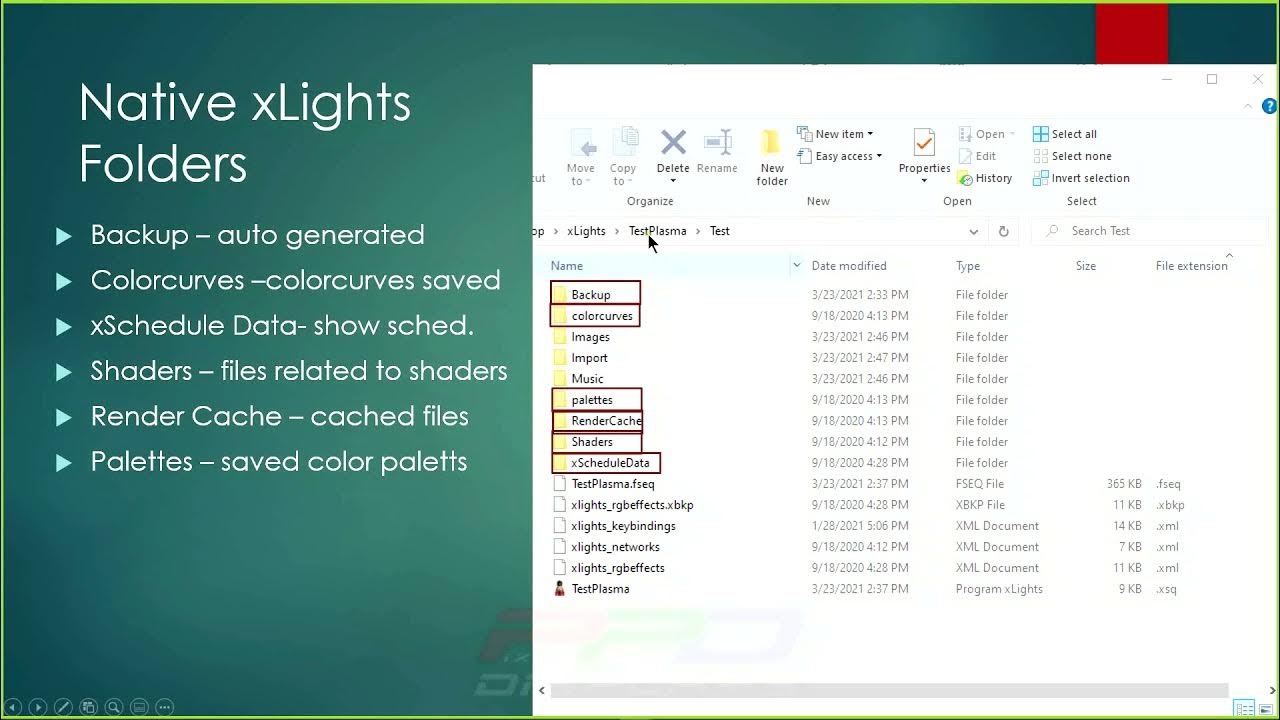The image size is (1280, 720).
Task: Switch to large icons view layout
Action: click(1265, 709)
